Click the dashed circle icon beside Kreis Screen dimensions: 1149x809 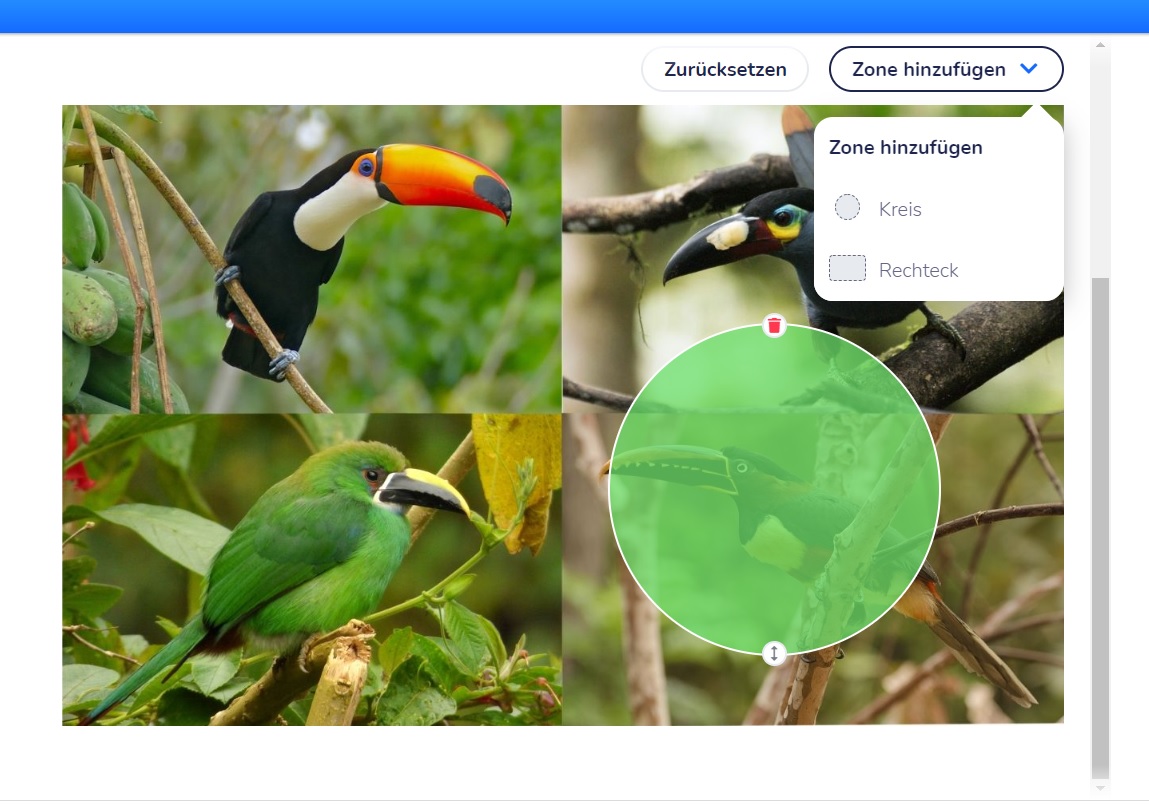(847, 208)
